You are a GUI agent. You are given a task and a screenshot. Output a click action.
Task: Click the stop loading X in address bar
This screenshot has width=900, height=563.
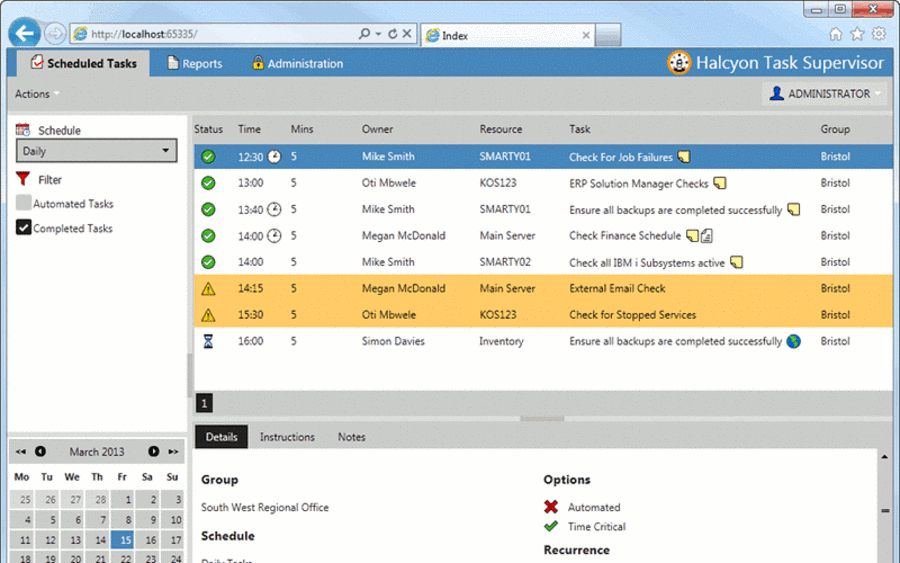coord(406,33)
